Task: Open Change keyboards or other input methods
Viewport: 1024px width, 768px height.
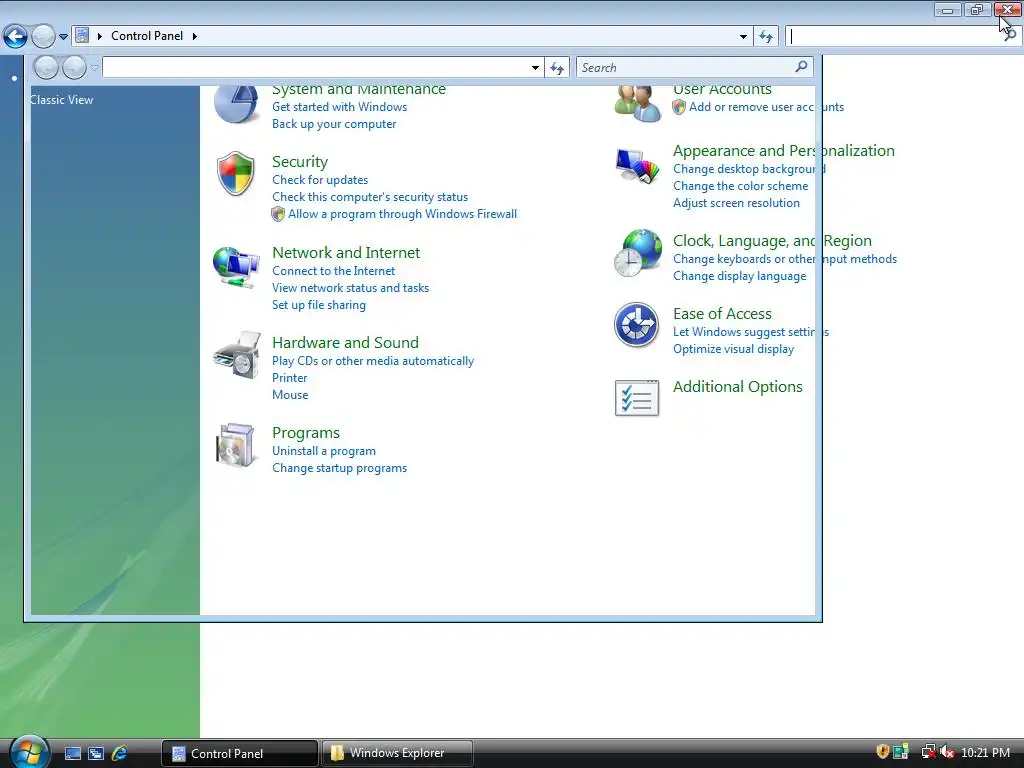Action: [x=785, y=259]
